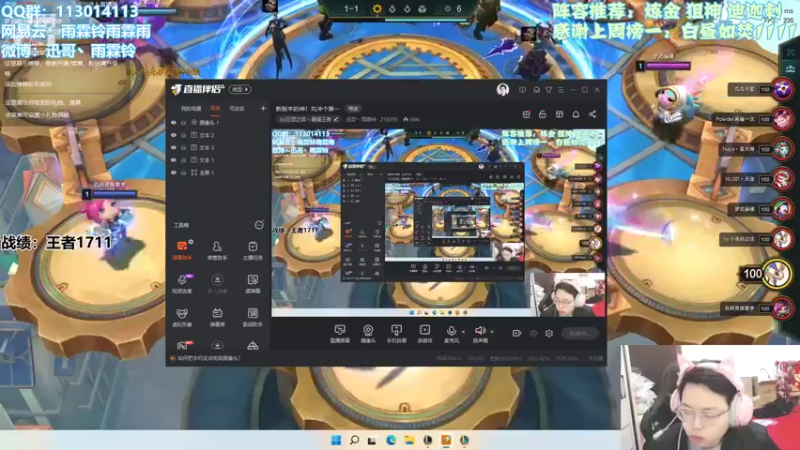The image size is (800, 450).
Task: Click the webcam thumbnail inside the preview
Action: pos(568,294)
